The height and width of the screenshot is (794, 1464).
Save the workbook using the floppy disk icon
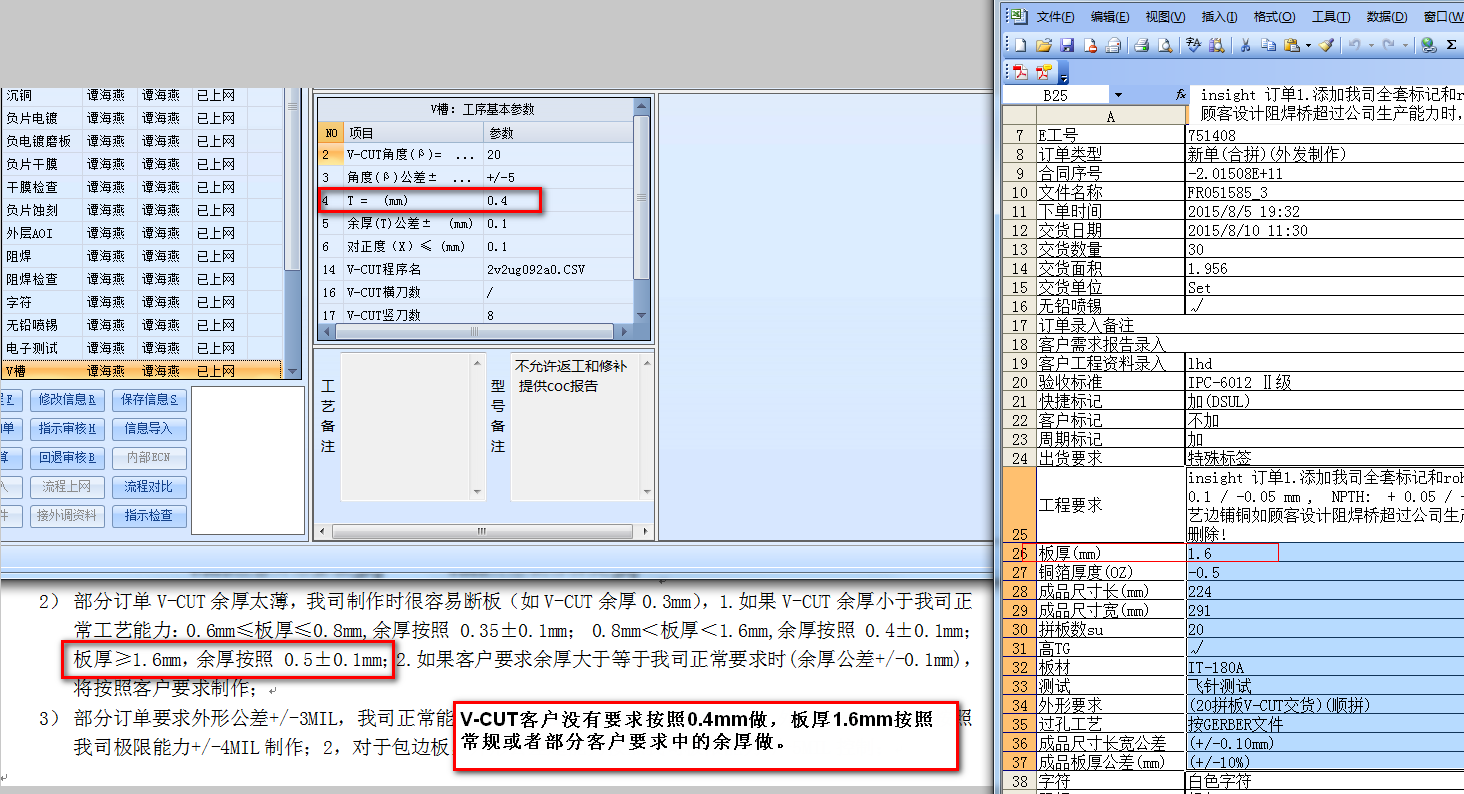tap(1066, 45)
